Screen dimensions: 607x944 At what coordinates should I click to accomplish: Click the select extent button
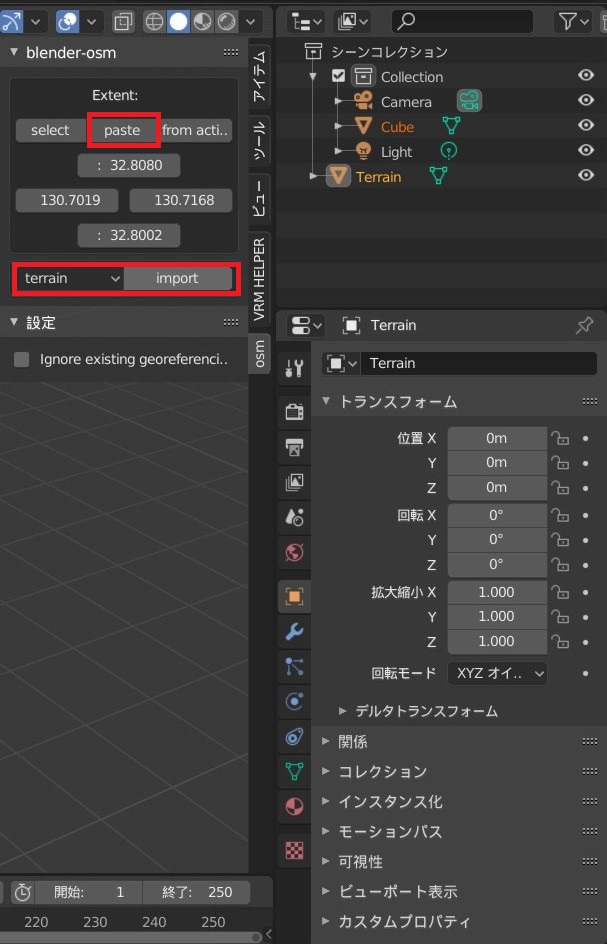(x=51, y=130)
